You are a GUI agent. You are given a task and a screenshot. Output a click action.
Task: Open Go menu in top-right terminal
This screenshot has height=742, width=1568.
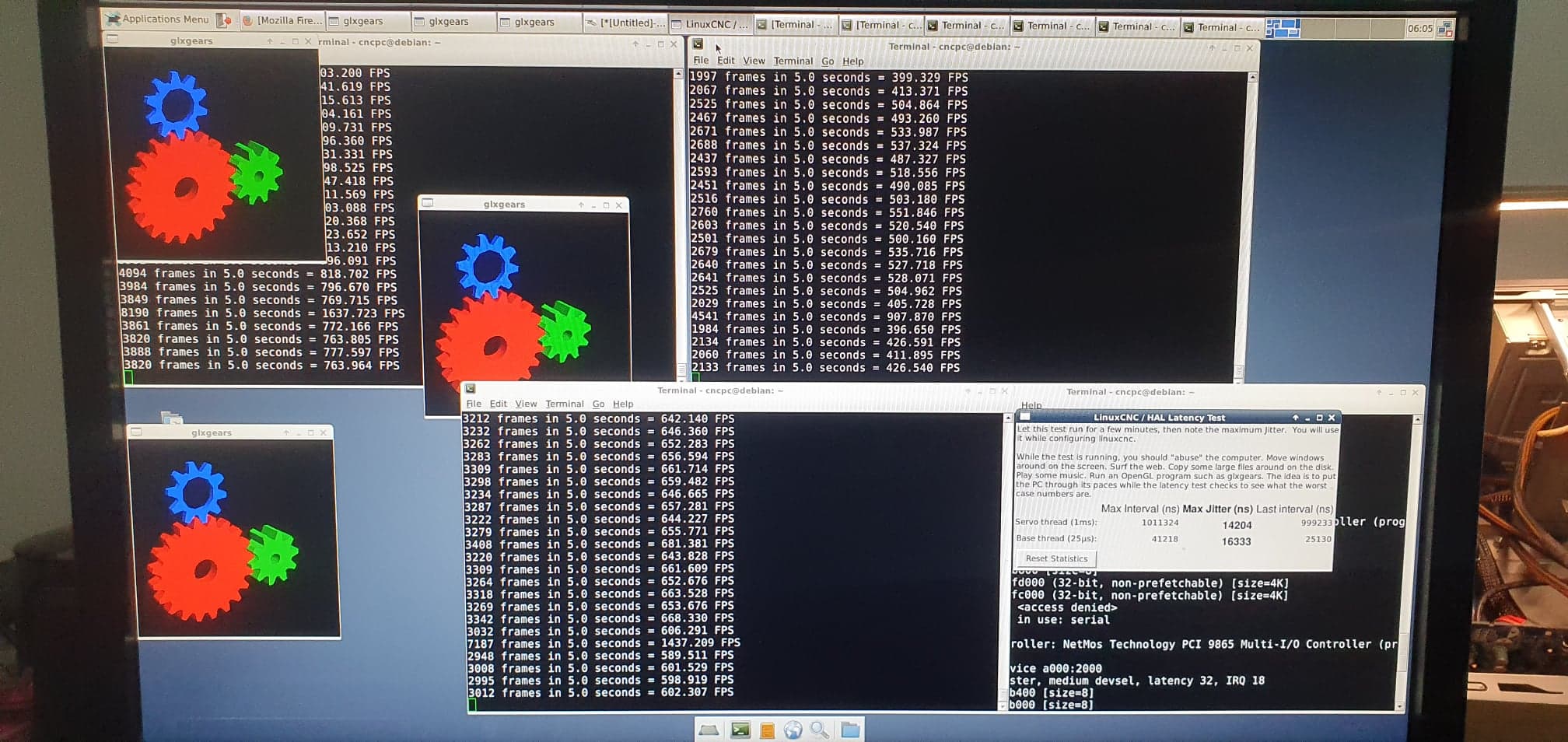[828, 61]
